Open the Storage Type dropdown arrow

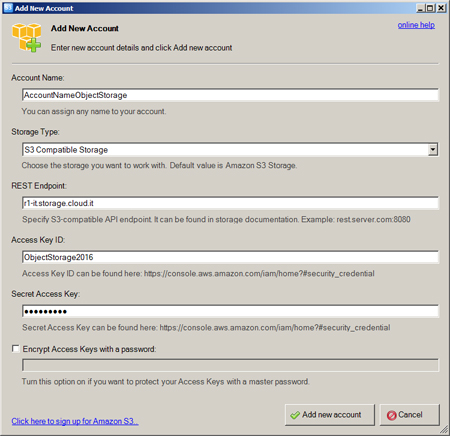pos(433,150)
